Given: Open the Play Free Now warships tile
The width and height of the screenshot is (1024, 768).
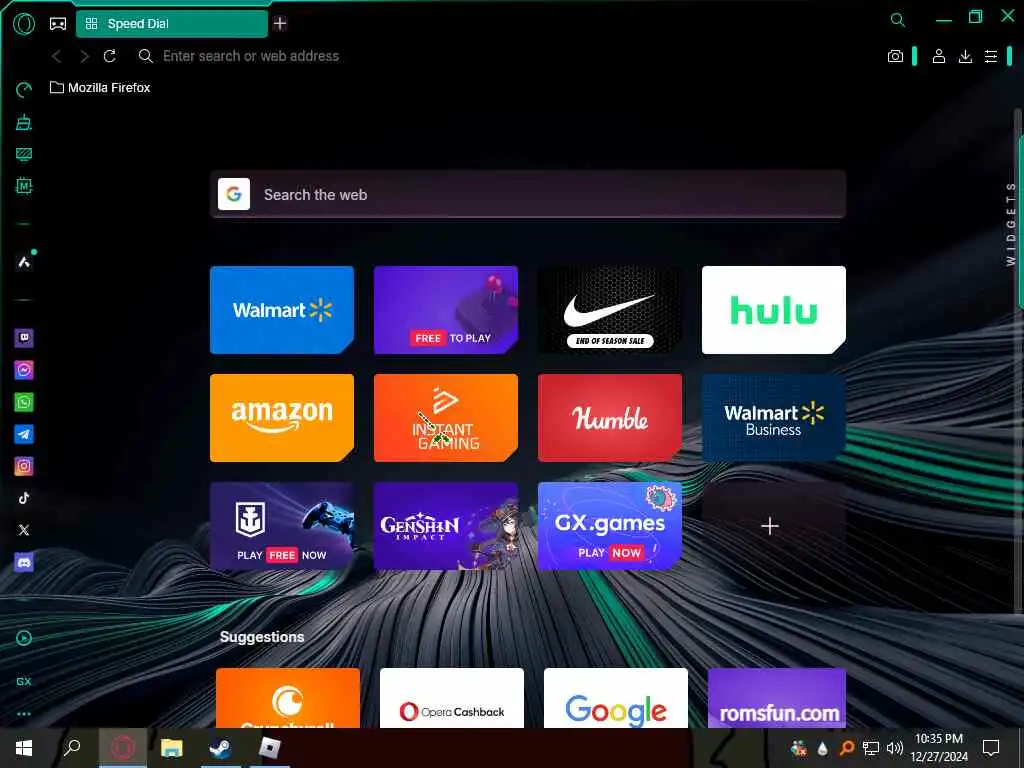Looking at the screenshot, I should click(x=282, y=526).
